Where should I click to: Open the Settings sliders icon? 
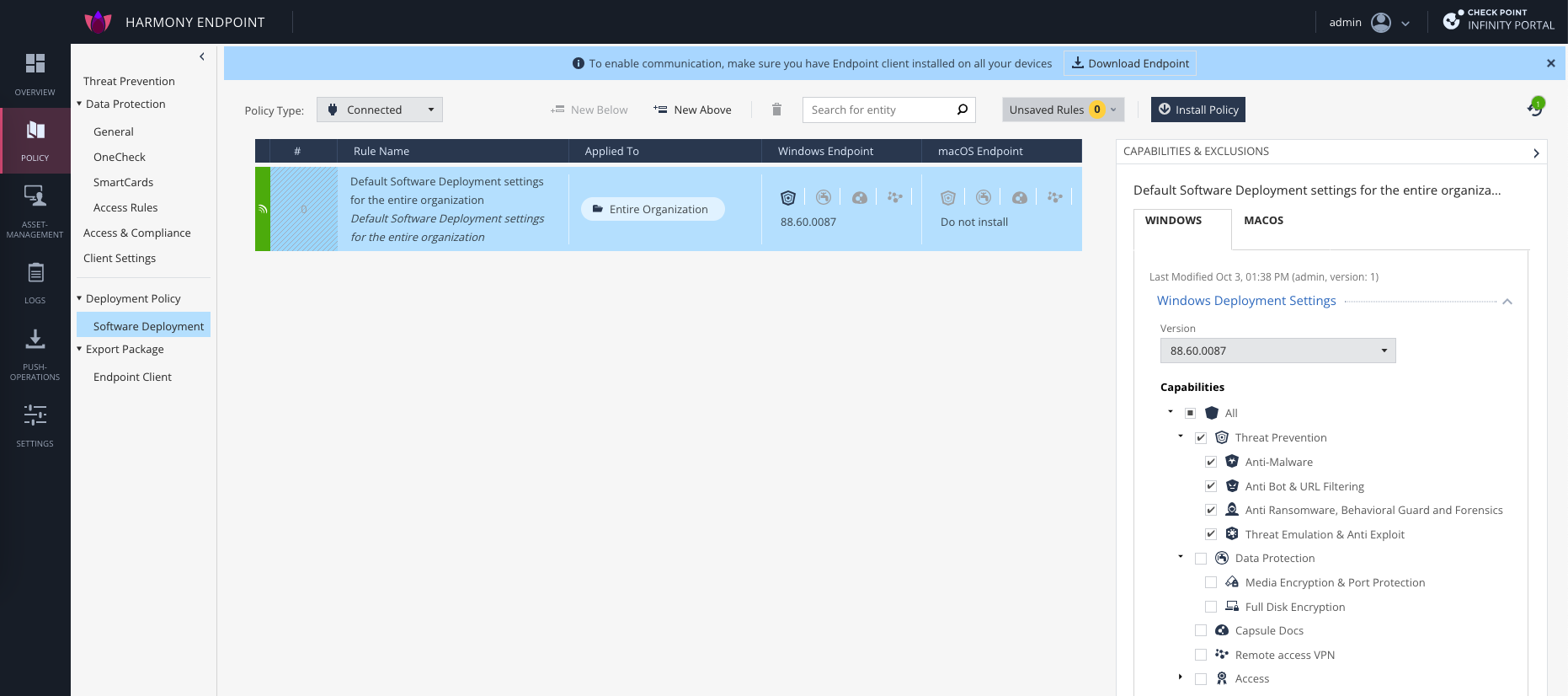[x=35, y=415]
